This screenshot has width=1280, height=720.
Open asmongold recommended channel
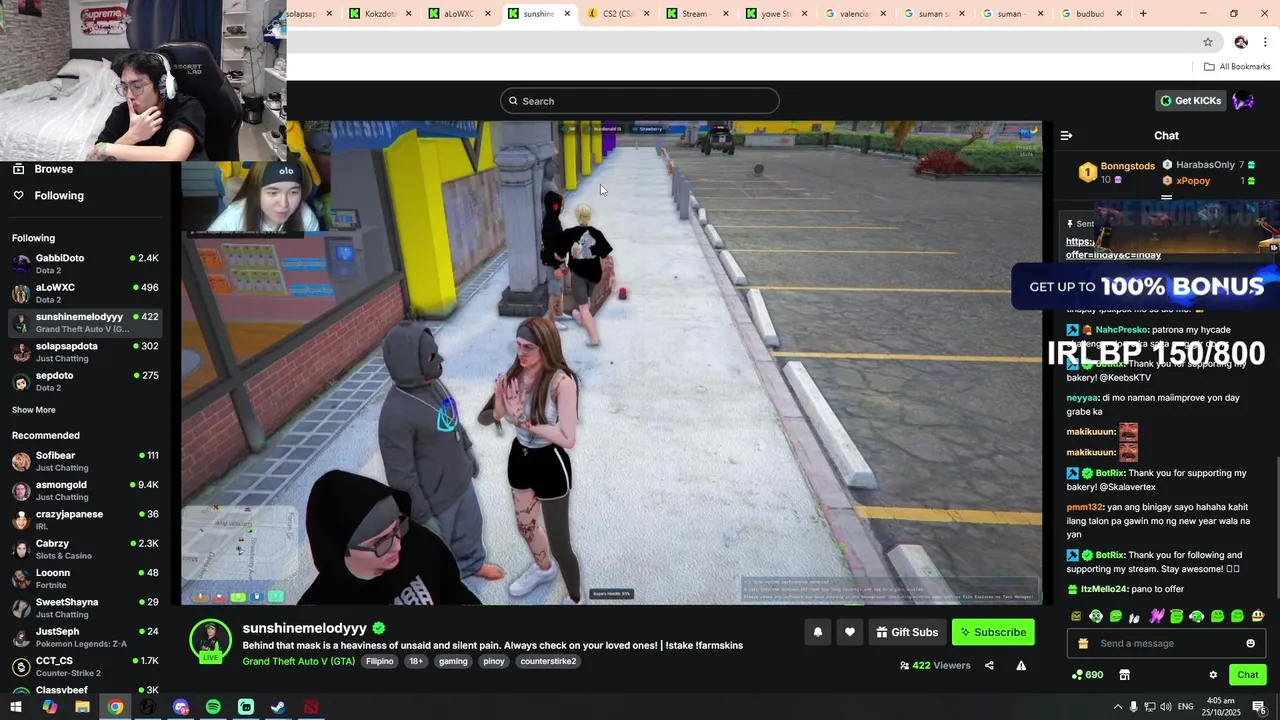[x=85, y=491]
